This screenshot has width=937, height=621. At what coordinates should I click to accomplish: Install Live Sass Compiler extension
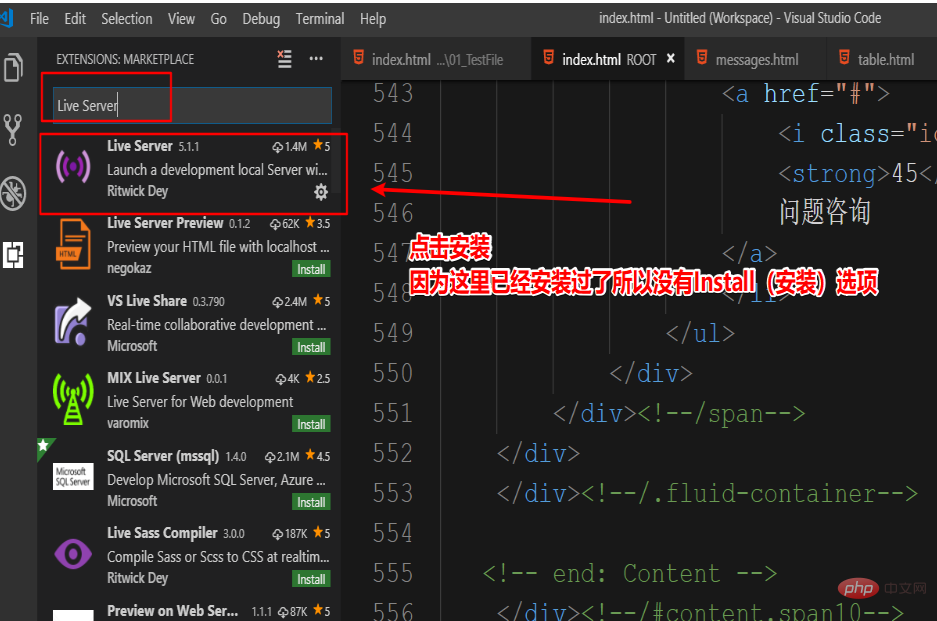(x=311, y=579)
